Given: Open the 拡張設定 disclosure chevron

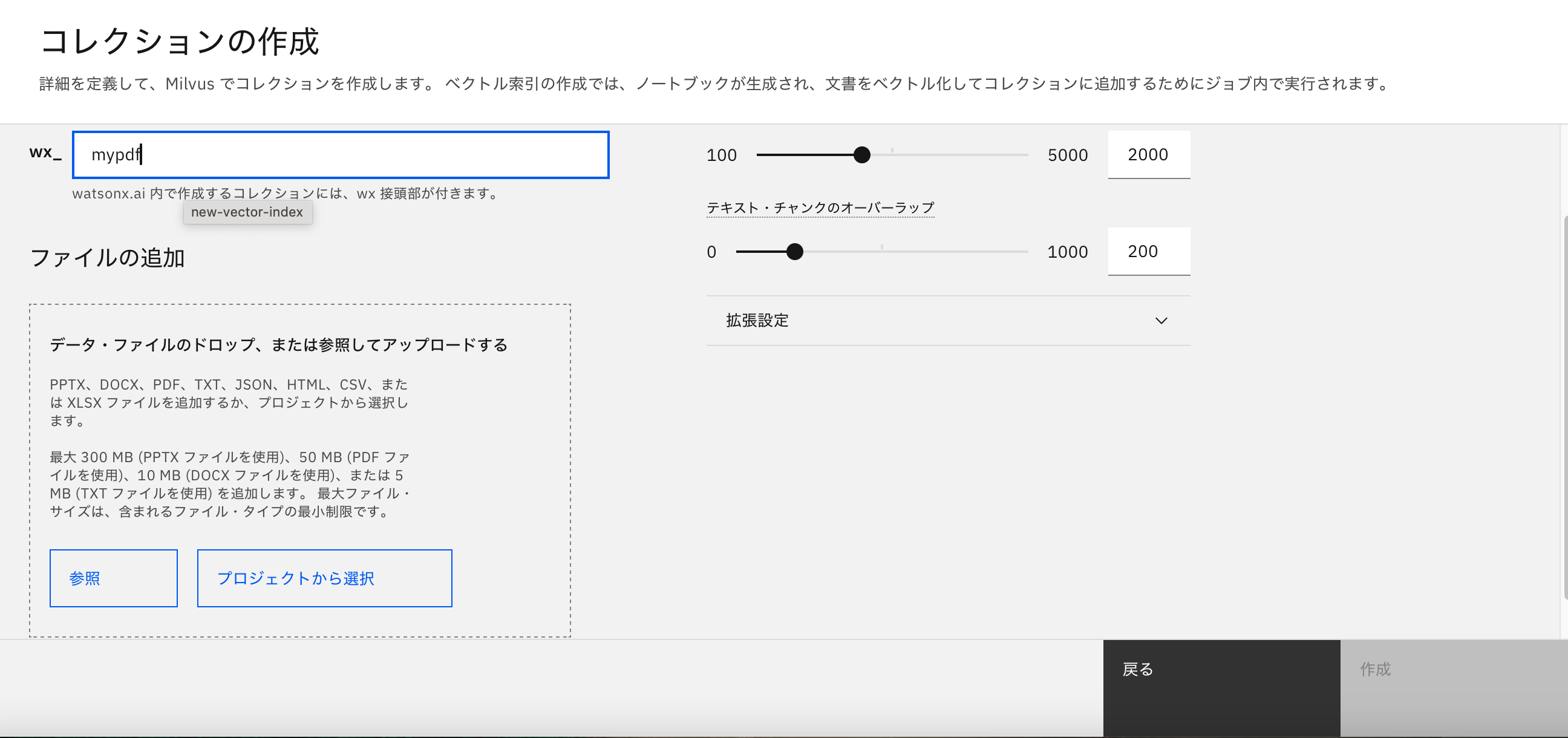Looking at the screenshot, I should click(x=1162, y=319).
